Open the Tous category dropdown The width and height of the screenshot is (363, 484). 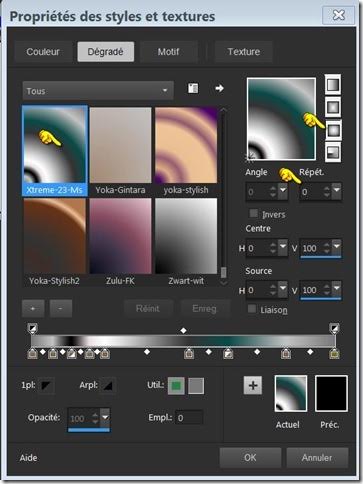[98, 91]
